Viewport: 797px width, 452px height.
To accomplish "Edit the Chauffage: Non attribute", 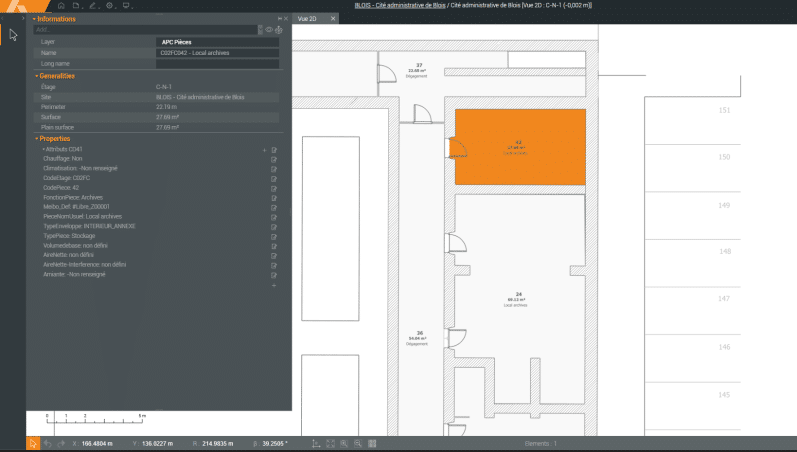I will coord(274,160).
